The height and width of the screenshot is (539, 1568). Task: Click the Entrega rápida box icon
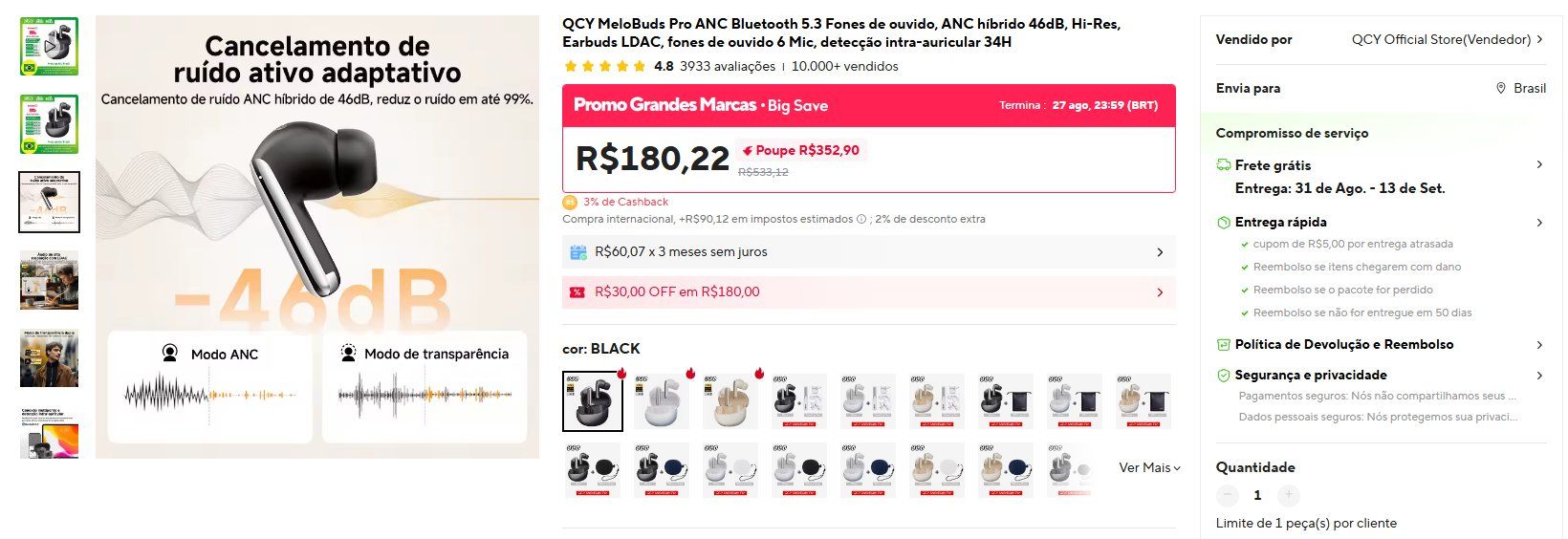pos(1223,223)
